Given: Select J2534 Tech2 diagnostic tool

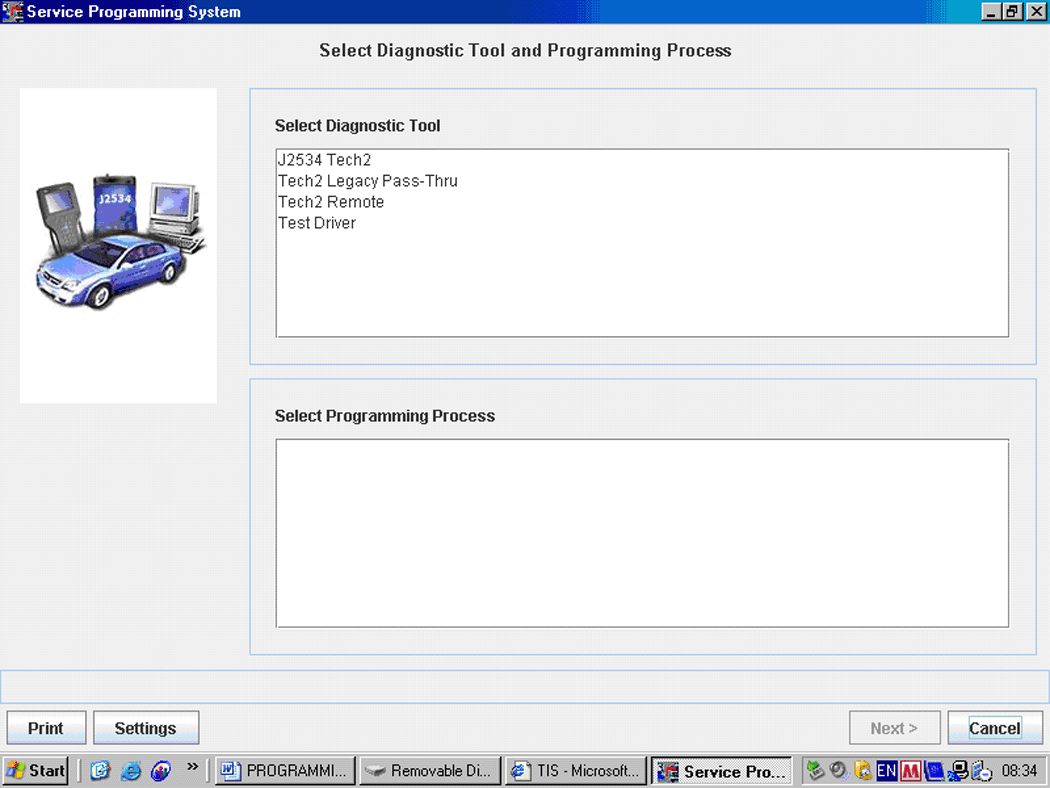Looking at the screenshot, I should point(324,160).
